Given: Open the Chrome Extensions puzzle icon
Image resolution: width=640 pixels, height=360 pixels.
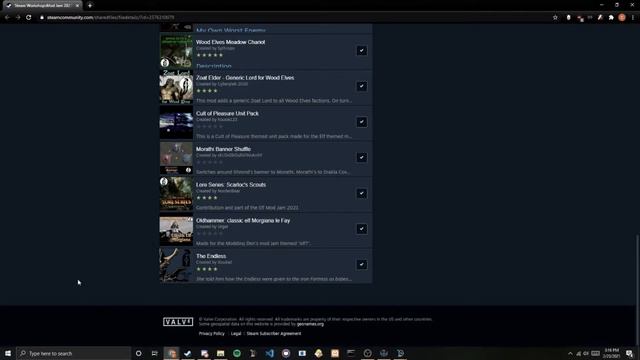Looking at the screenshot, I should click(x=611, y=18).
